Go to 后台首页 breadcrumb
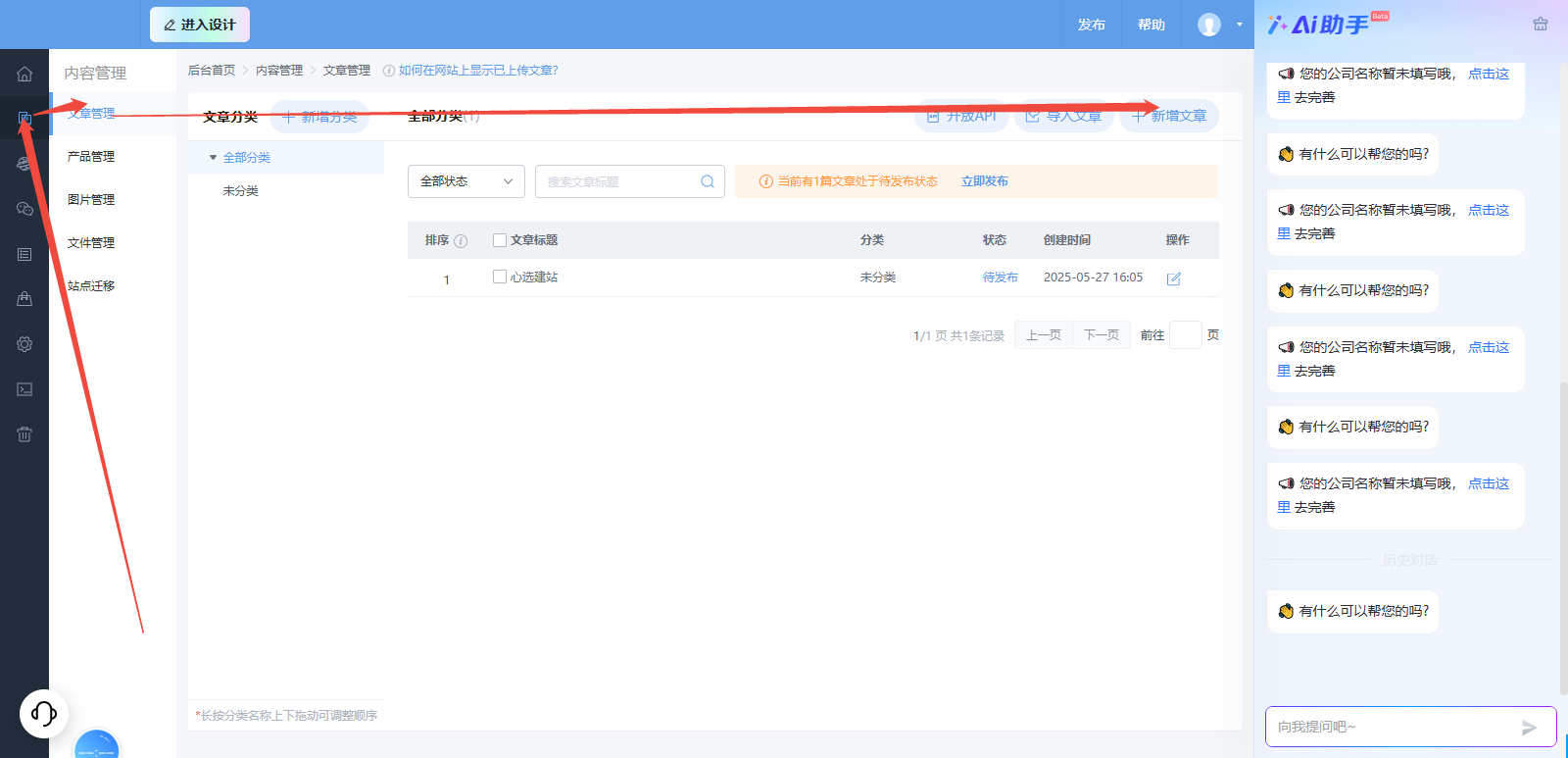This screenshot has width=1568, height=758. 212,71
